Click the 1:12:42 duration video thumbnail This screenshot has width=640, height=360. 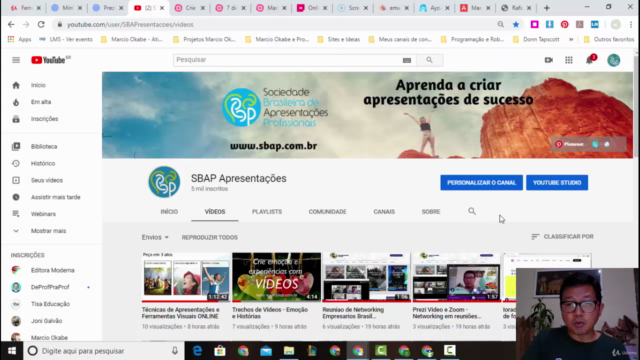[186, 277]
